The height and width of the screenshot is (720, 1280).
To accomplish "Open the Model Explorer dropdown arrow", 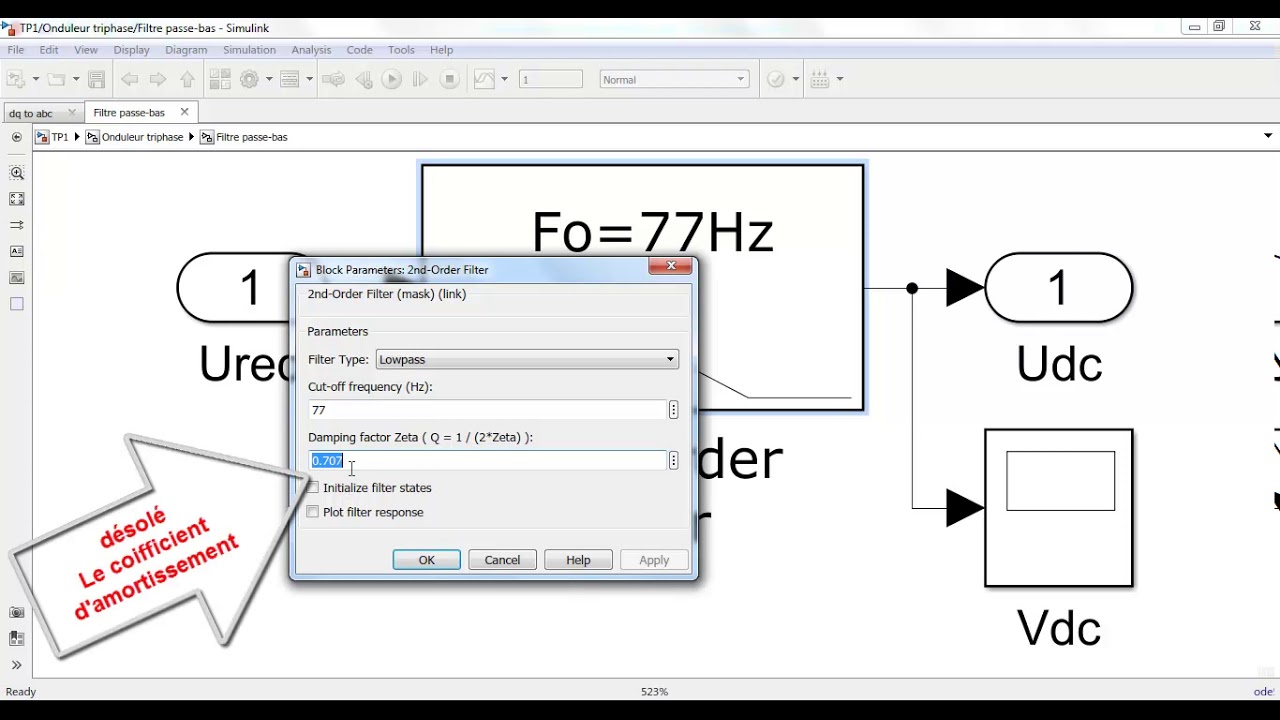I will tap(309, 79).
